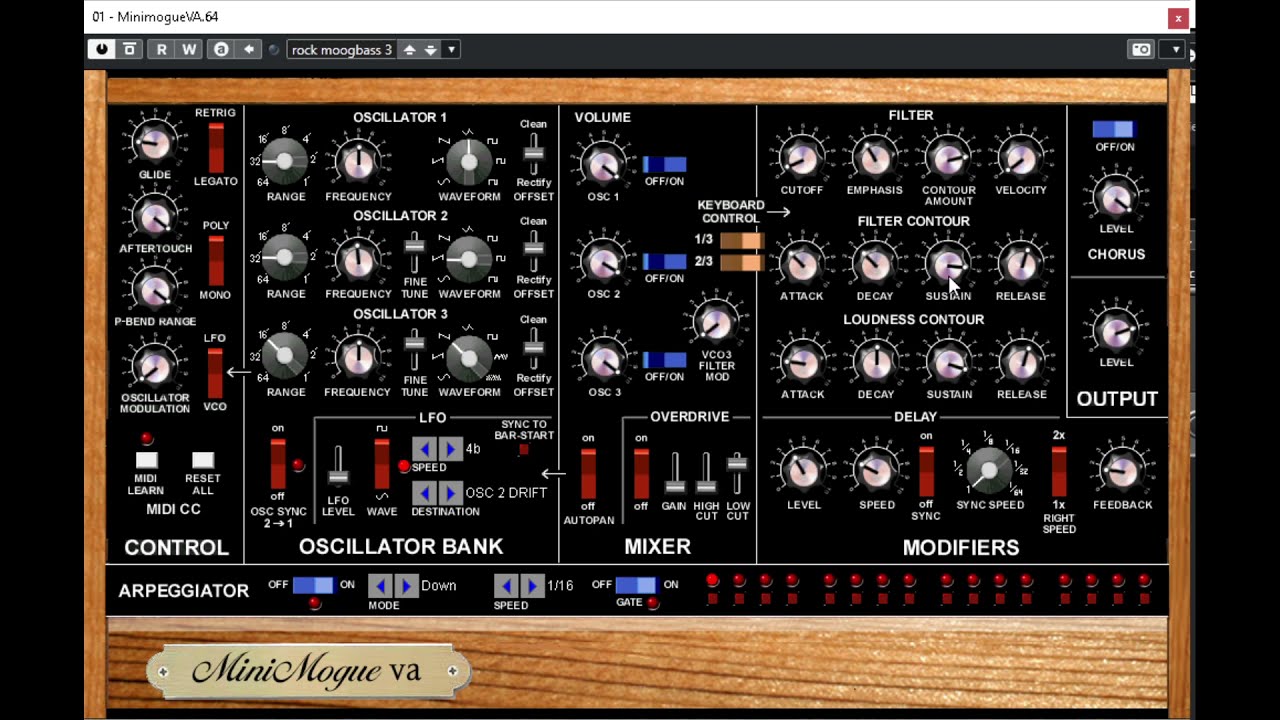The height and width of the screenshot is (720, 1280).
Task: Click the bypass effect button
Action: 129,49
